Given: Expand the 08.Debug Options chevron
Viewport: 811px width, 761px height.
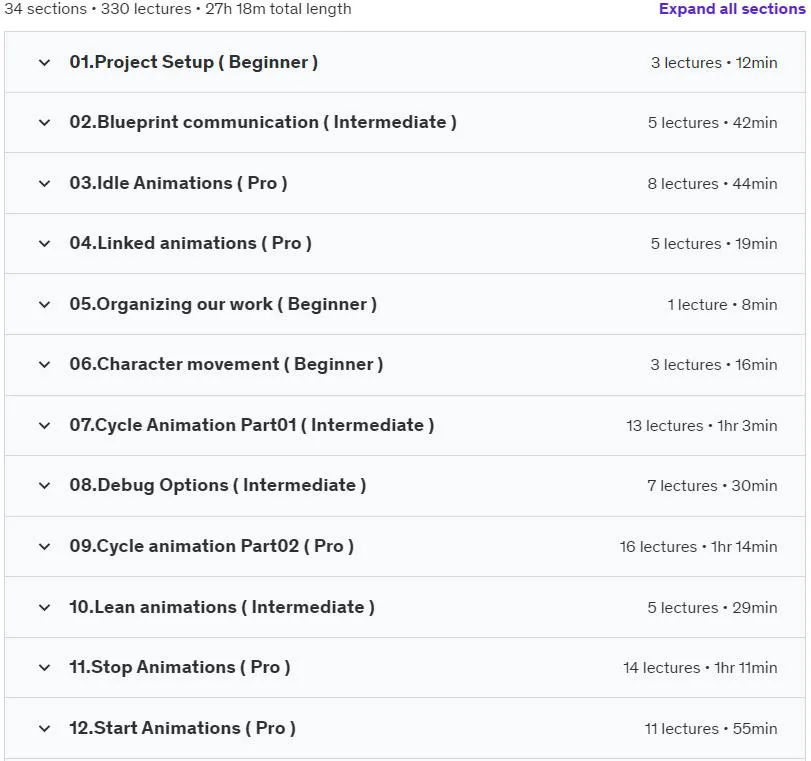Looking at the screenshot, I should coord(44,486).
